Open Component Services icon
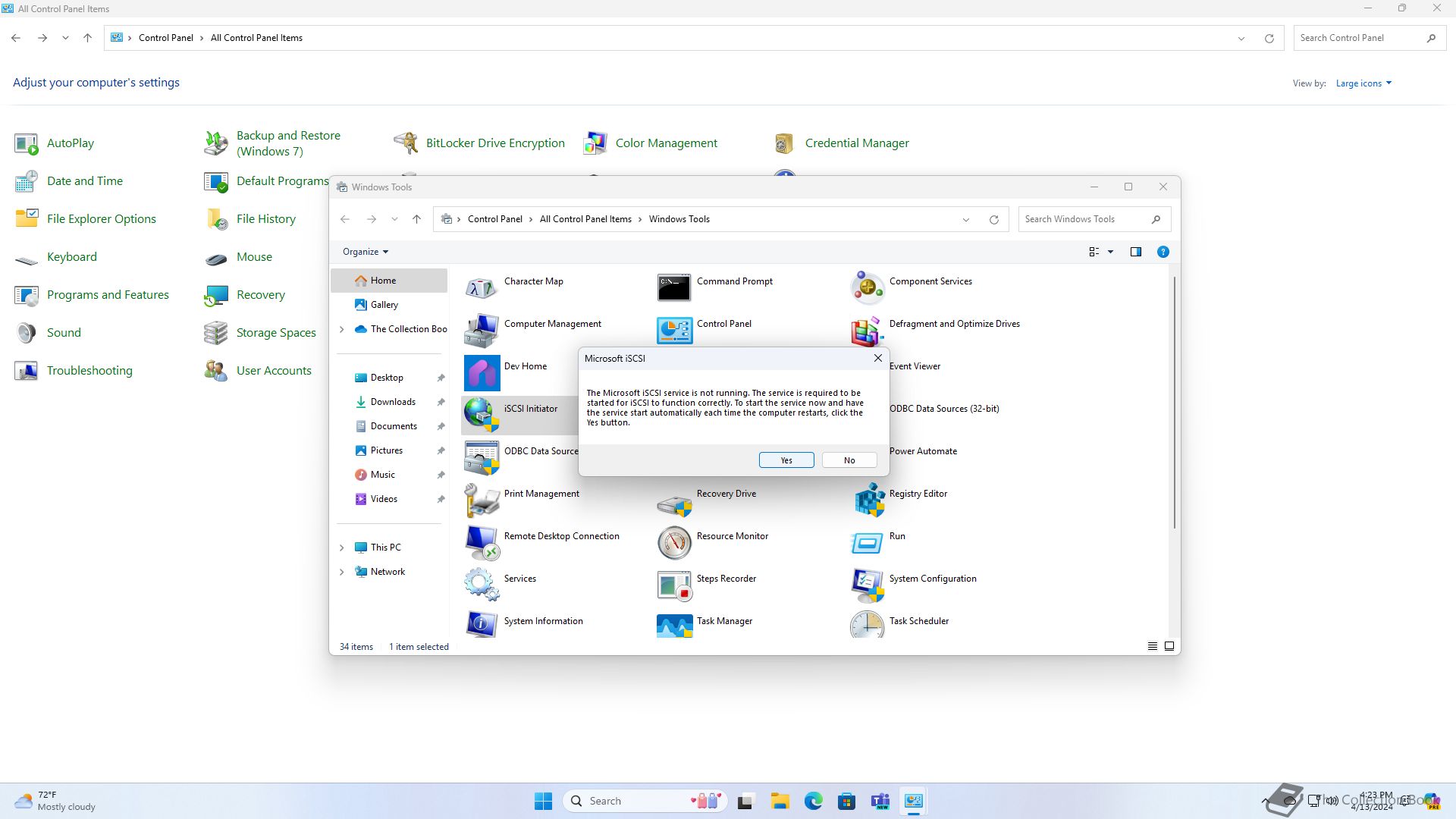 click(x=867, y=287)
